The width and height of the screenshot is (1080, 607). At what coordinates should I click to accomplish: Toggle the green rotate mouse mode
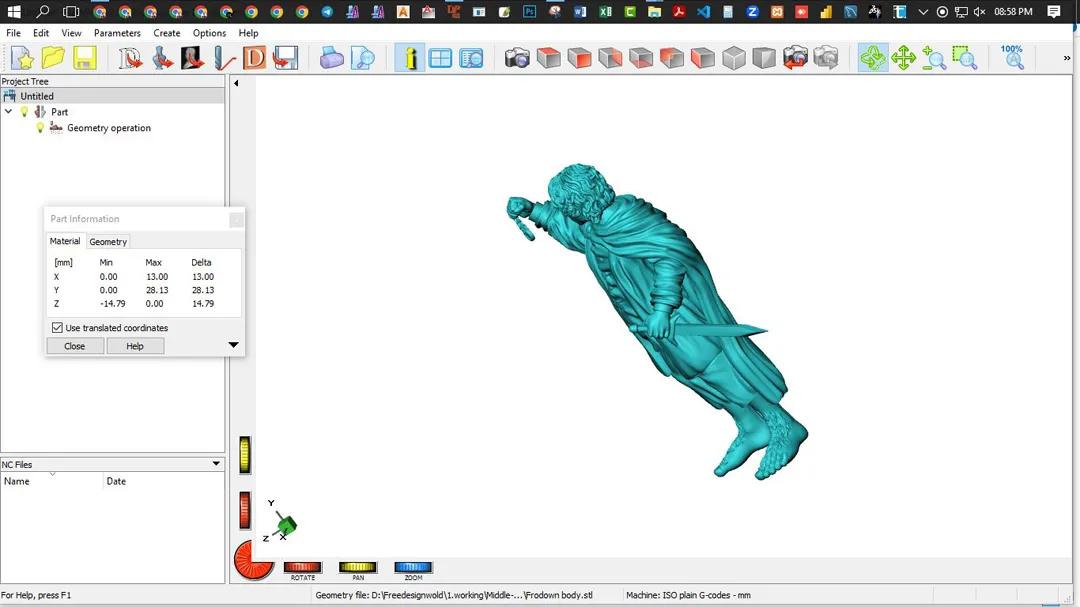[872, 58]
